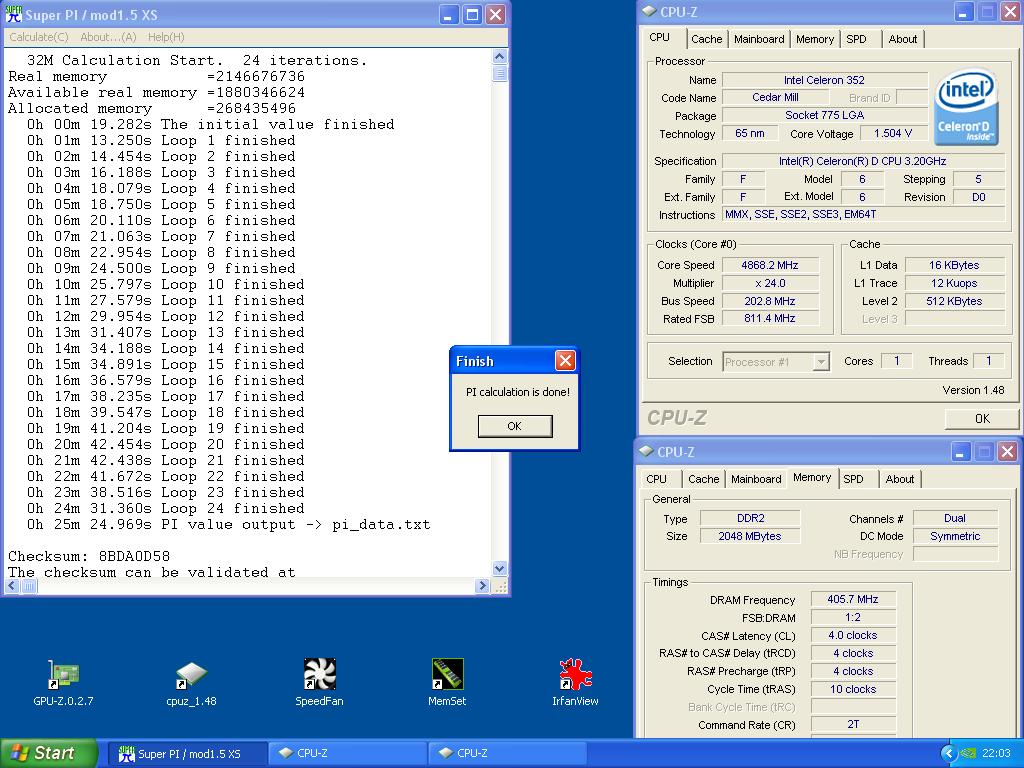Click the NVIDIA tray icon

click(x=970, y=753)
